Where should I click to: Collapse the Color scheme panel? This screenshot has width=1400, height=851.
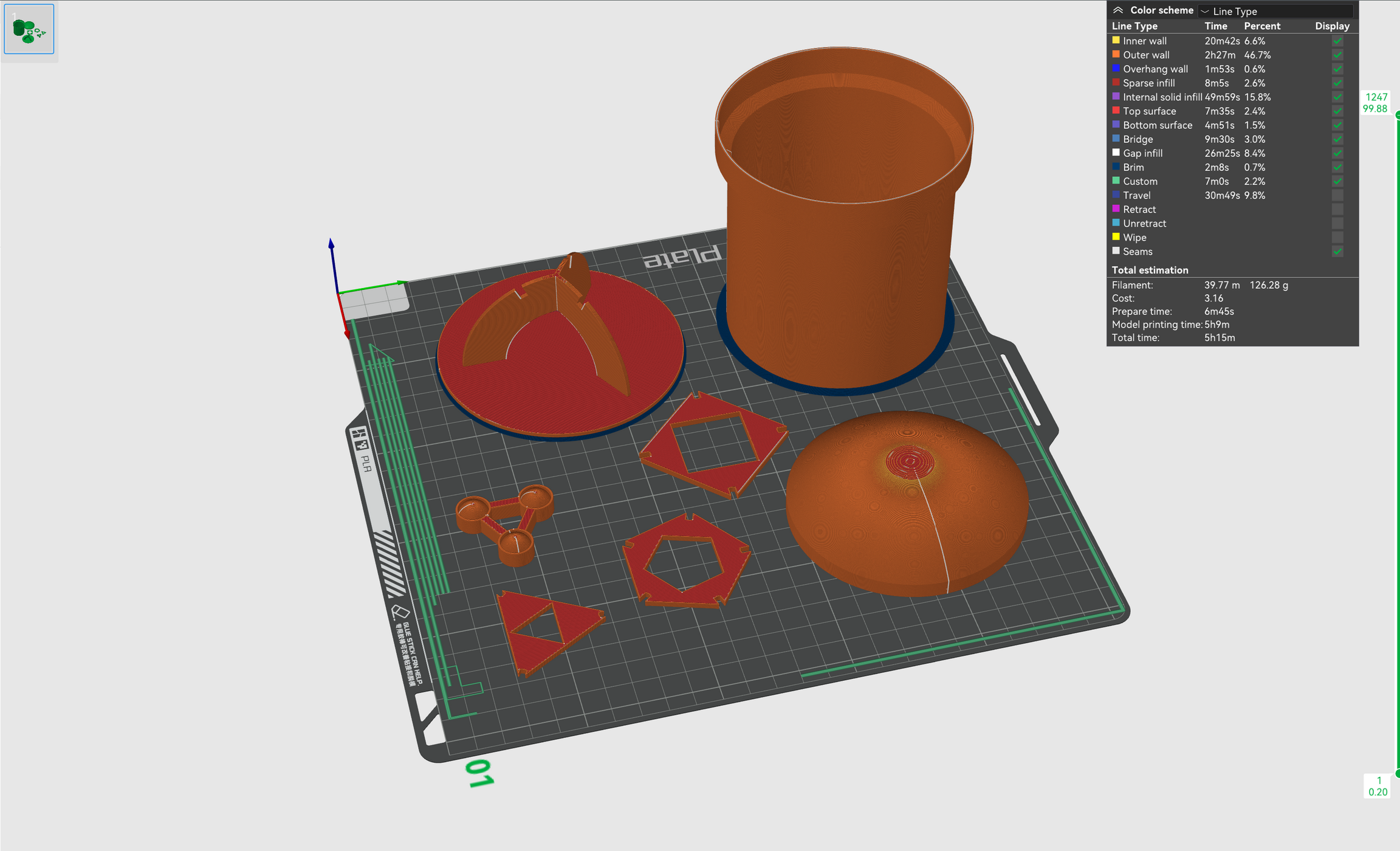[1118, 10]
